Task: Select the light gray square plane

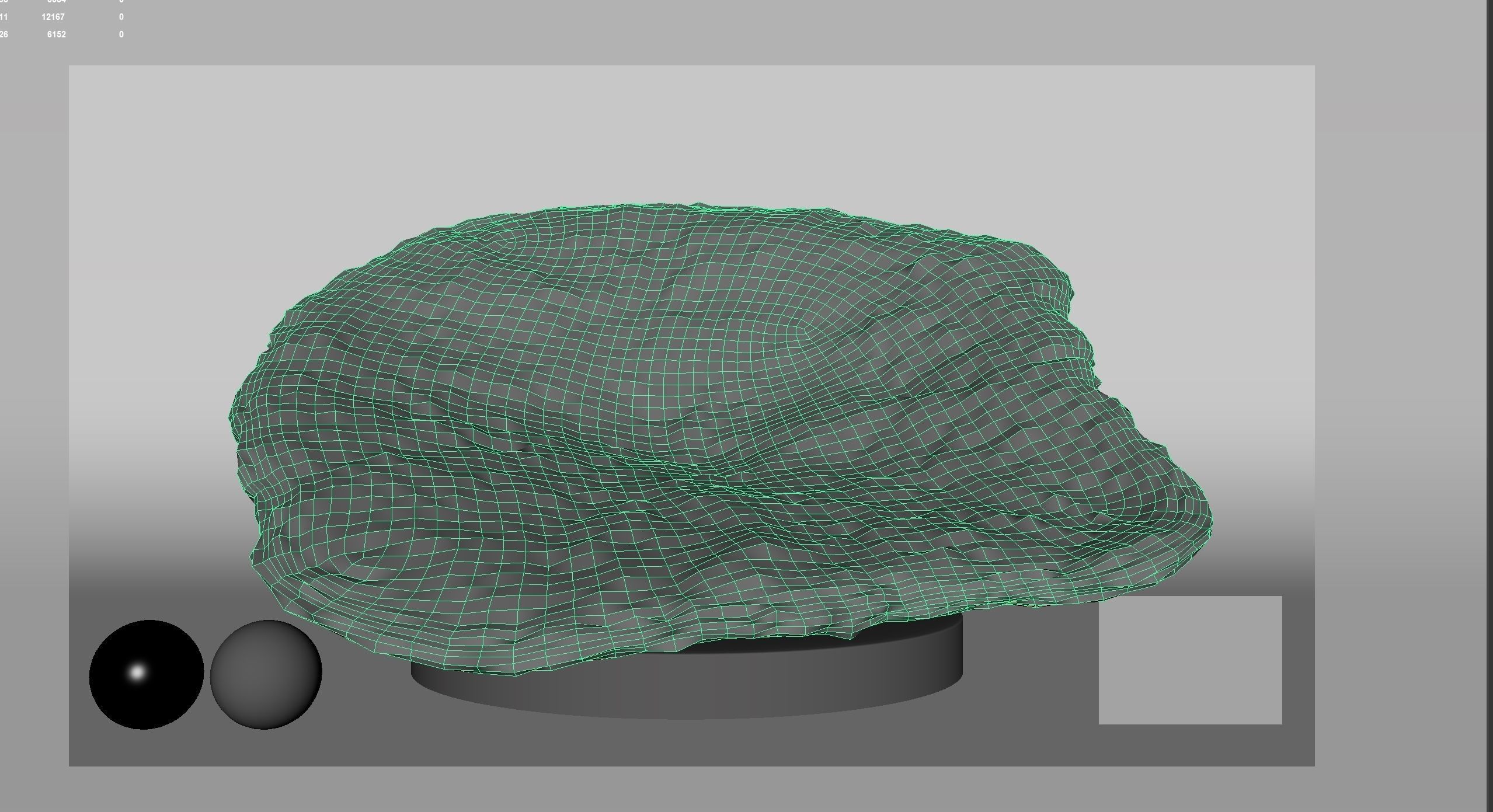Action: (x=1190, y=660)
